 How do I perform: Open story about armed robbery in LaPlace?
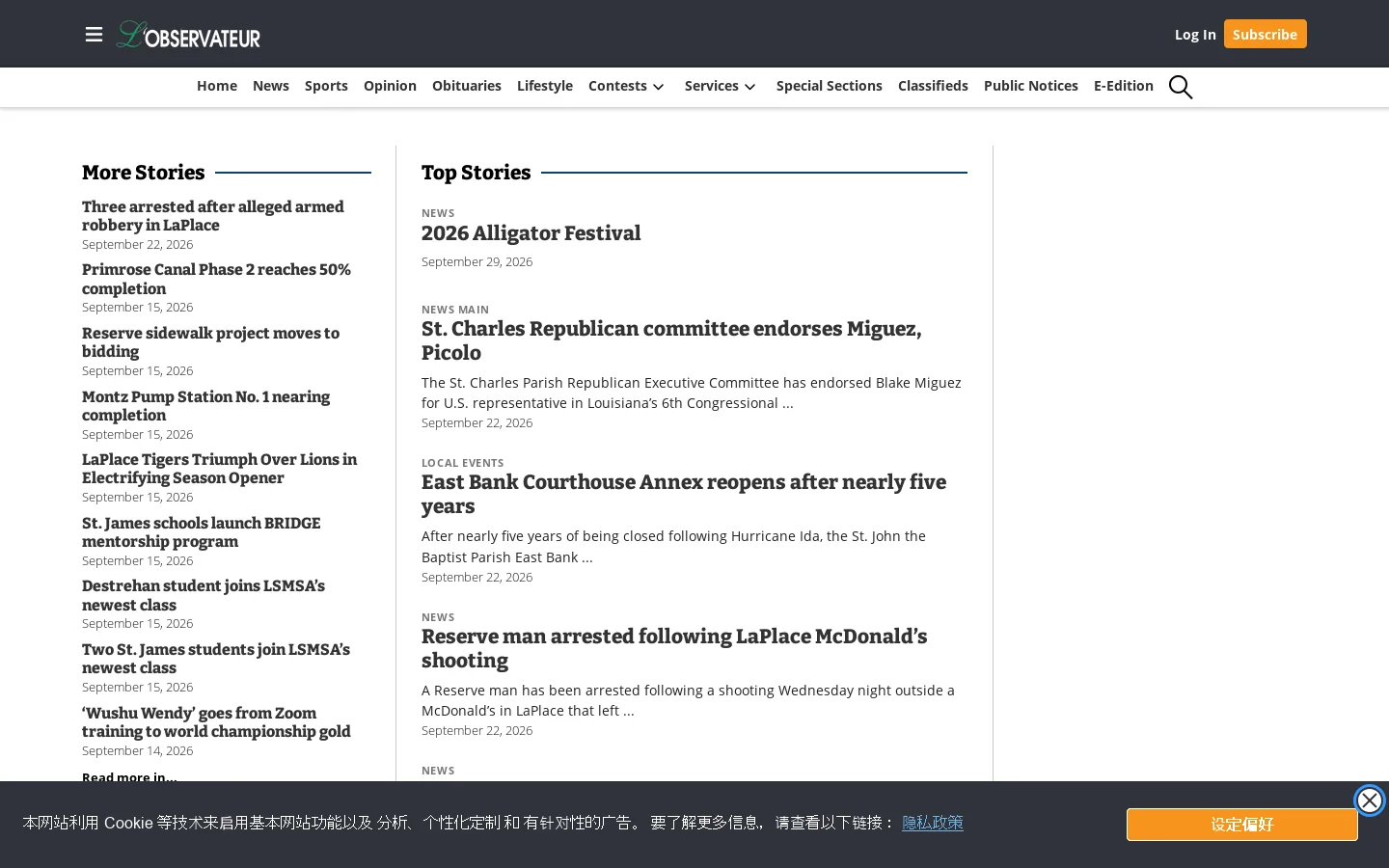(213, 216)
